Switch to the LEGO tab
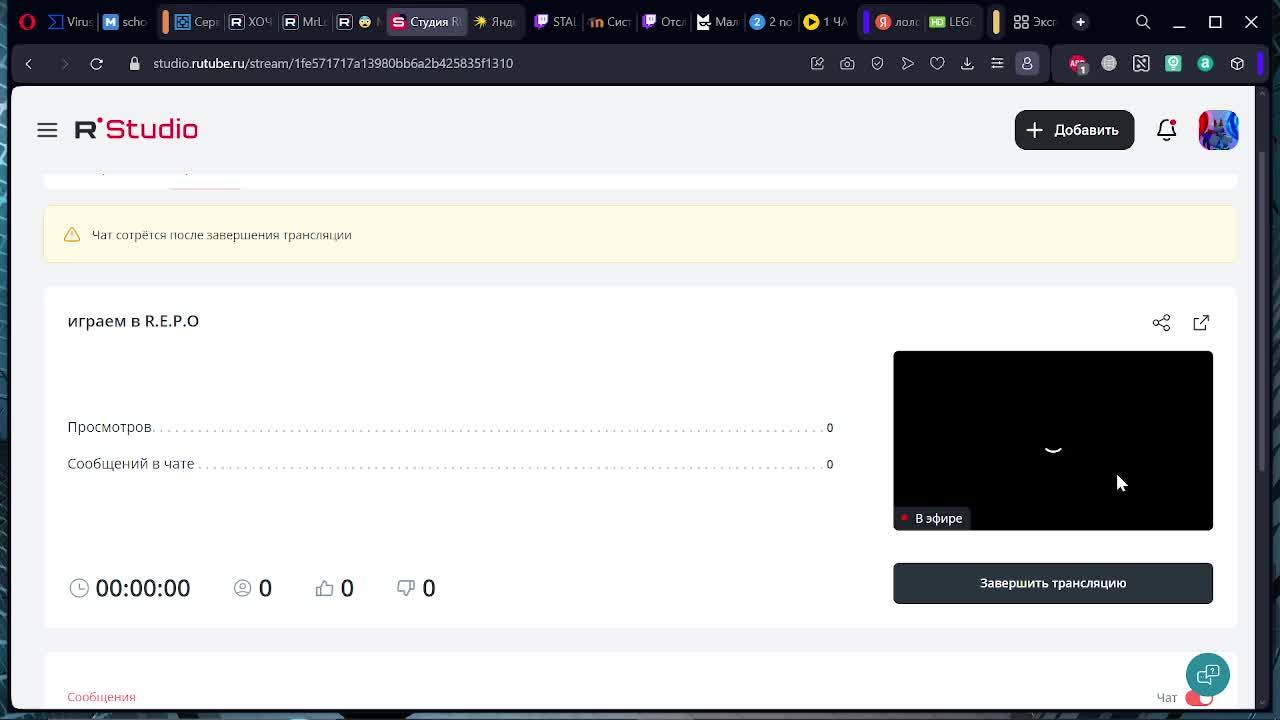This screenshot has width=1280, height=720. [950, 21]
